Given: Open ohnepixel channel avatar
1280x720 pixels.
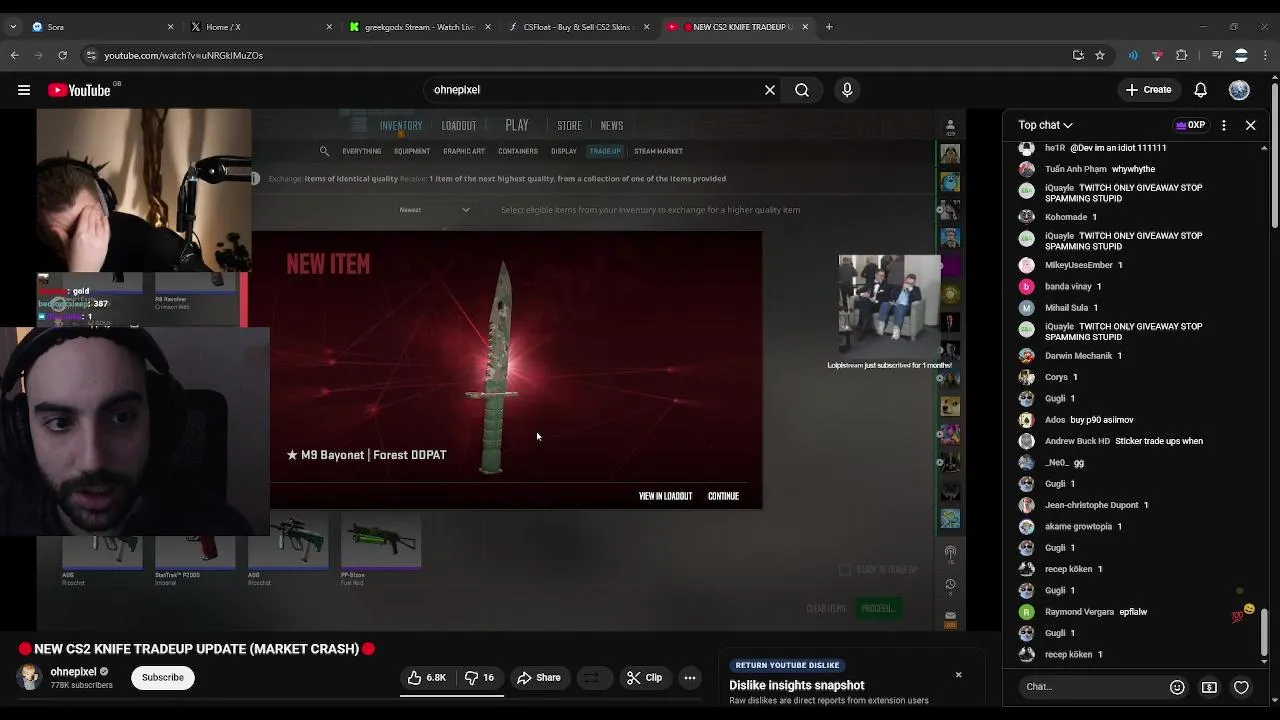Looking at the screenshot, I should 29,677.
